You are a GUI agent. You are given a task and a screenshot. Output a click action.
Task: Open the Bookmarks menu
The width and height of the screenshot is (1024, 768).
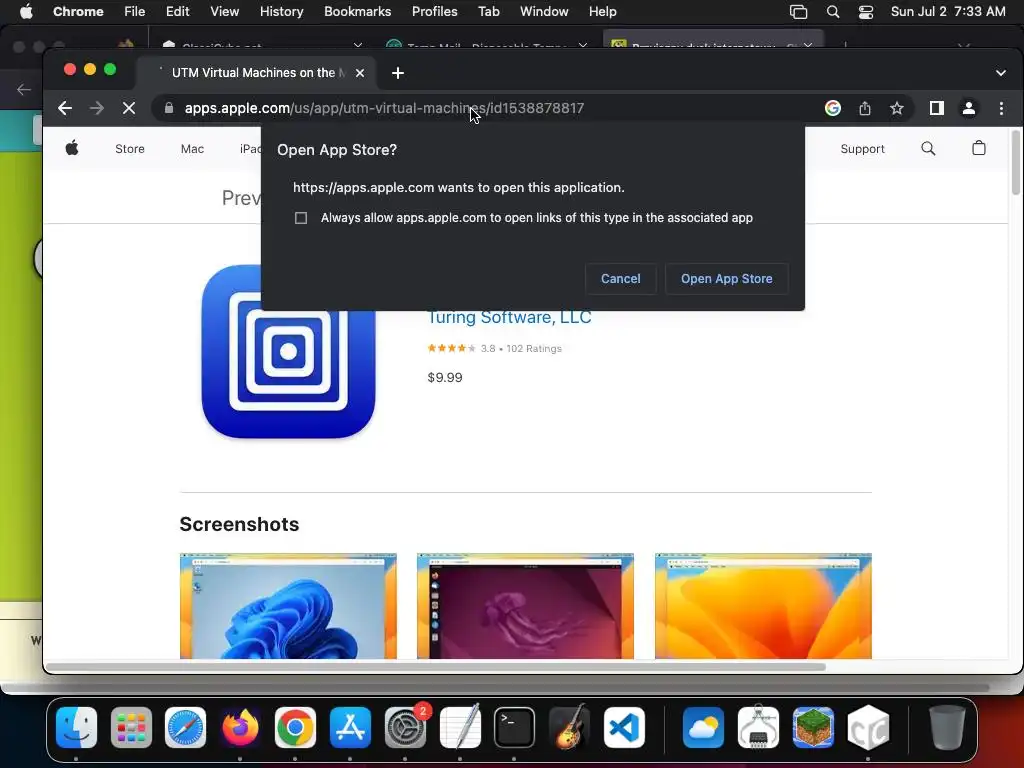357,12
